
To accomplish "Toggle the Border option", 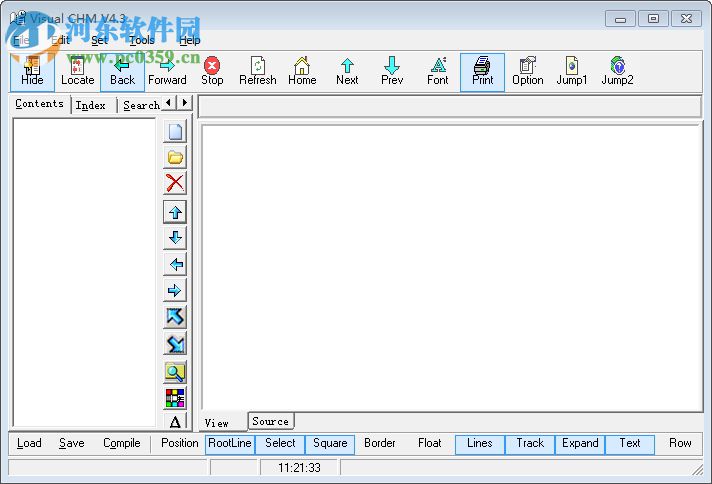I will [380, 443].
